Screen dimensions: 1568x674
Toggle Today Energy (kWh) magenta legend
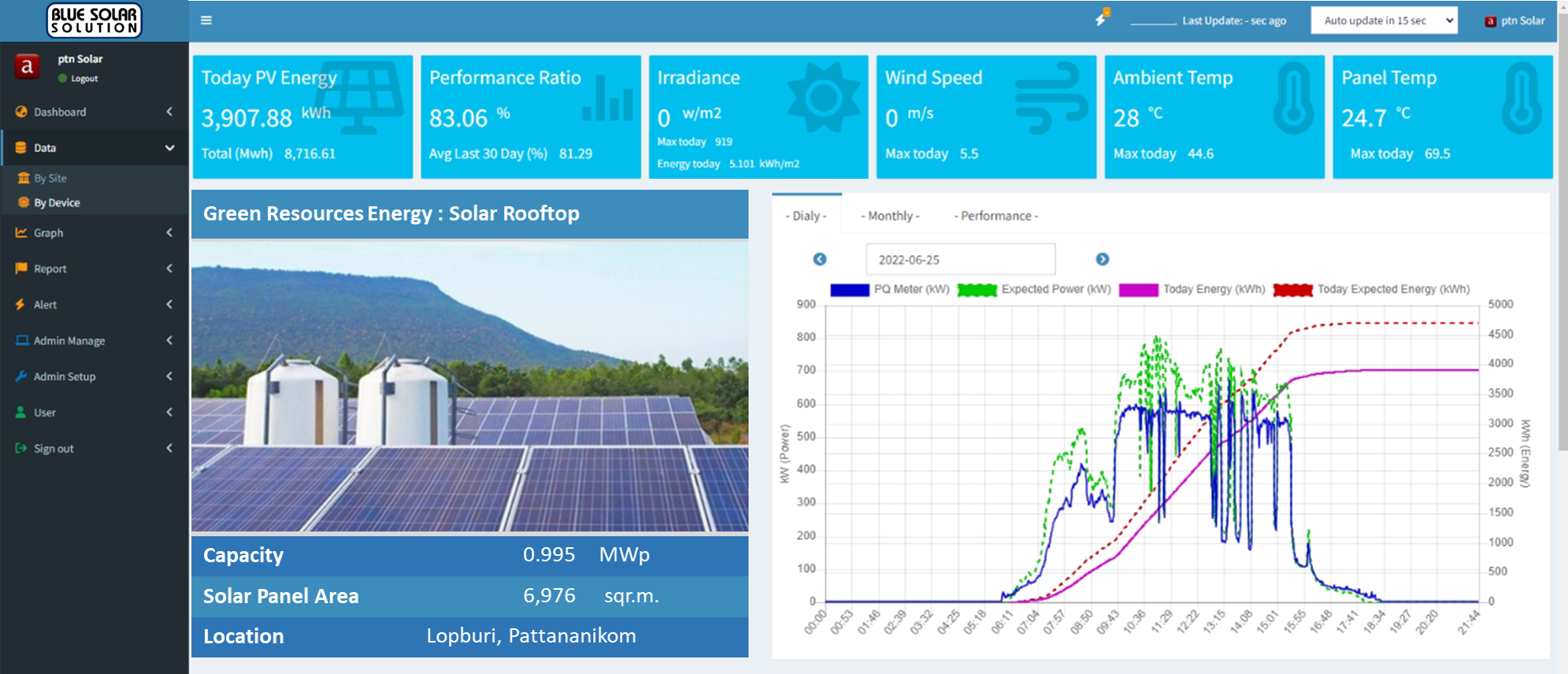1192,289
